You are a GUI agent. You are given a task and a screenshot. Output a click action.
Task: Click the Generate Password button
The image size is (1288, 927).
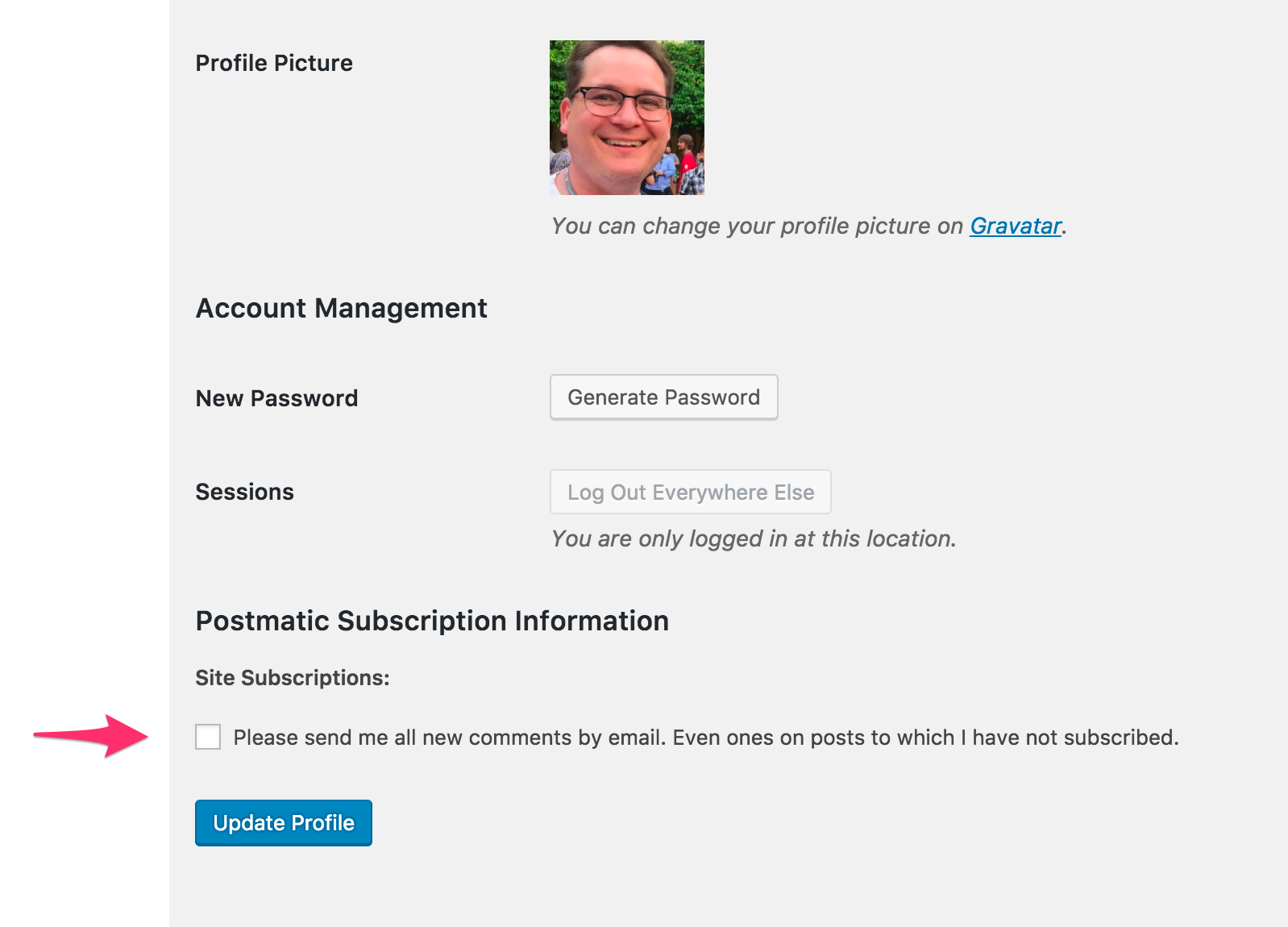pos(664,397)
